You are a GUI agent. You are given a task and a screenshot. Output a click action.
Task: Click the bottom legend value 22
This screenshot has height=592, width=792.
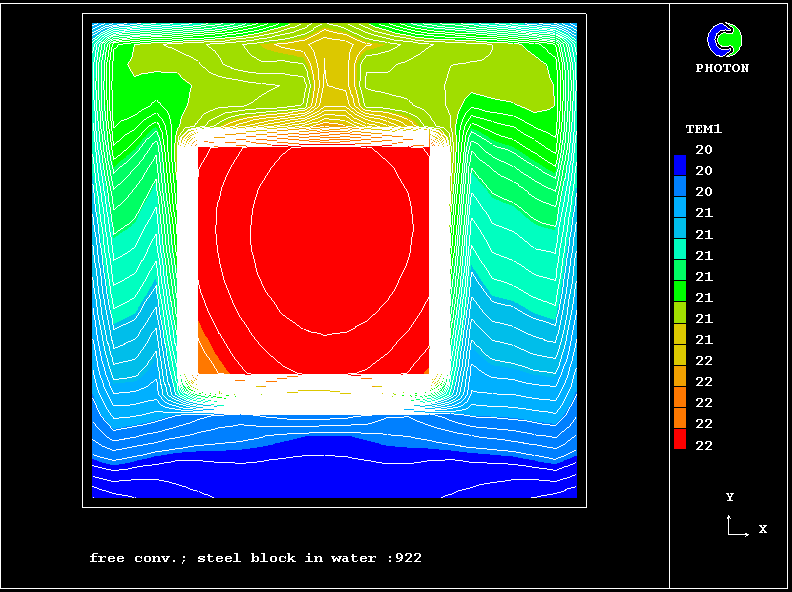click(x=704, y=445)
